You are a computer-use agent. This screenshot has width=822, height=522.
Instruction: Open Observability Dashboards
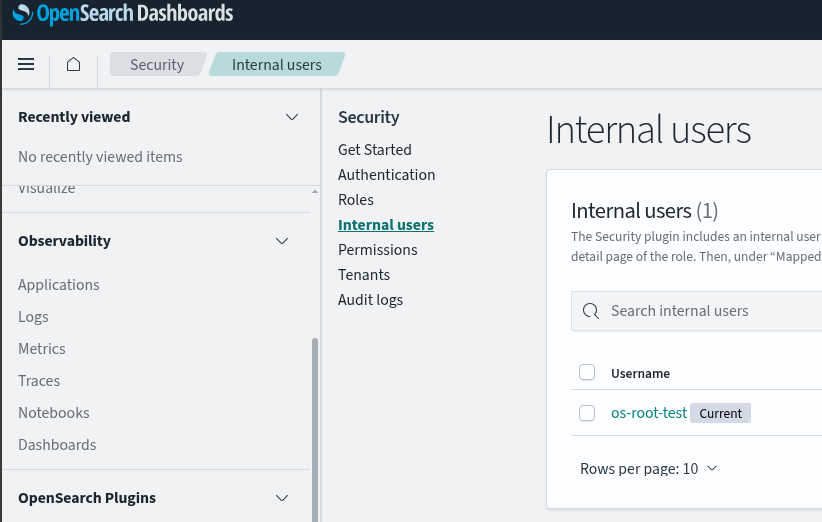pyautogui.click(x=57, y=445)
